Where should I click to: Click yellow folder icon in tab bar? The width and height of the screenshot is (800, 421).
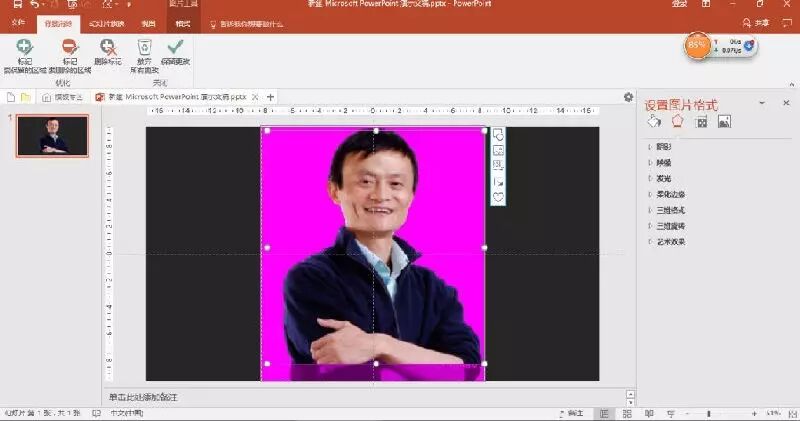pyautogui.click(x=26, y=97)
